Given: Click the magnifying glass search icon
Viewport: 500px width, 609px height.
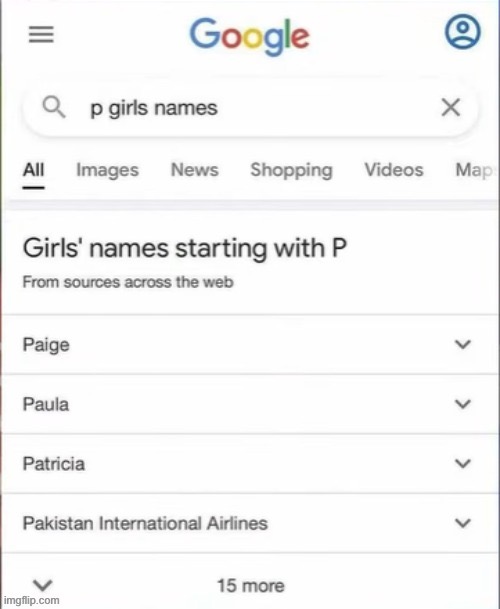Looking at the screenshot, I should click(x=54, y=107).
